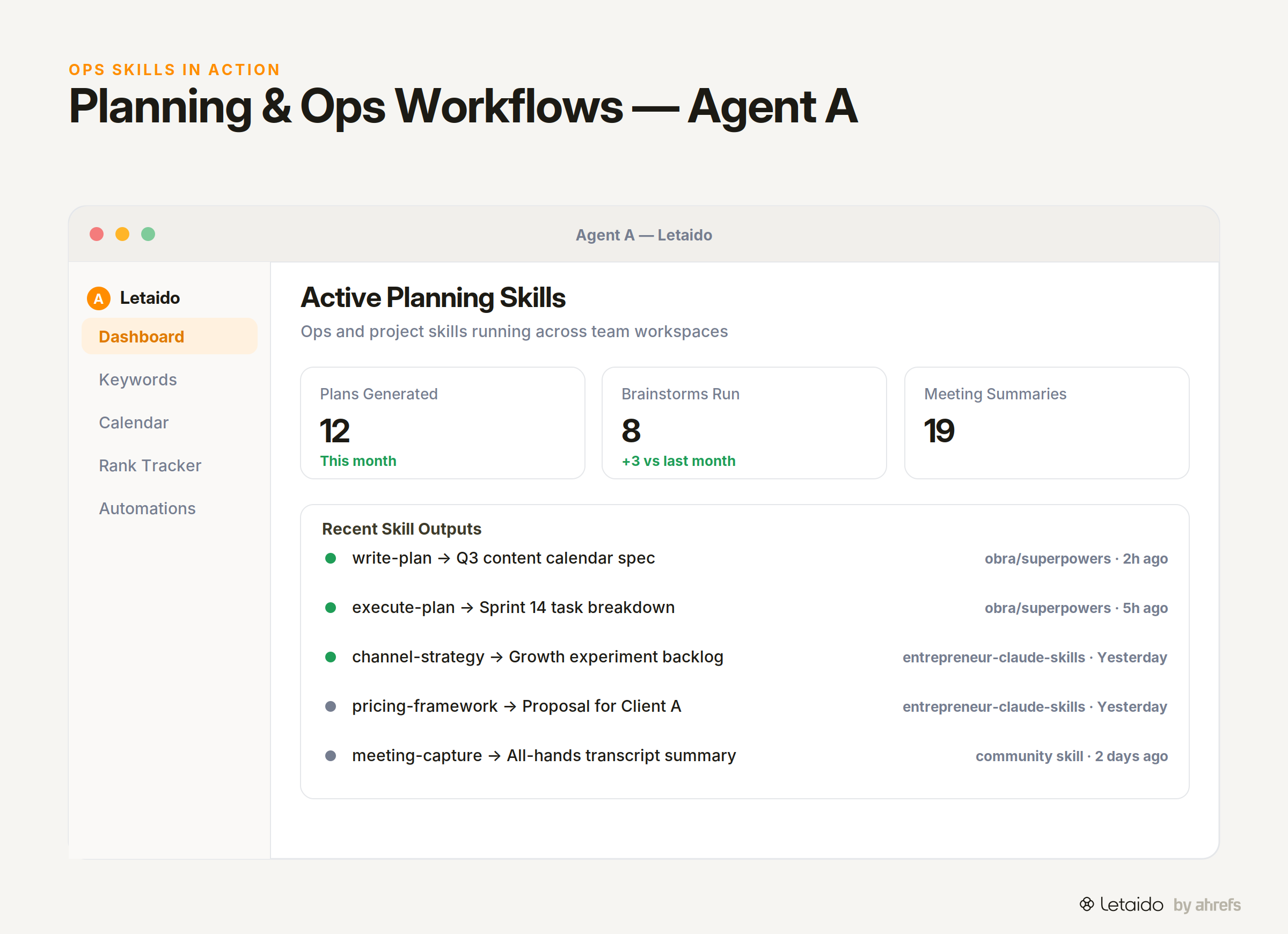Image resolution: width=1288 pixels, height=934 pixels.
Task: Click the Letaido flower logo at bottom
Action: click(x=1086, y=904)
